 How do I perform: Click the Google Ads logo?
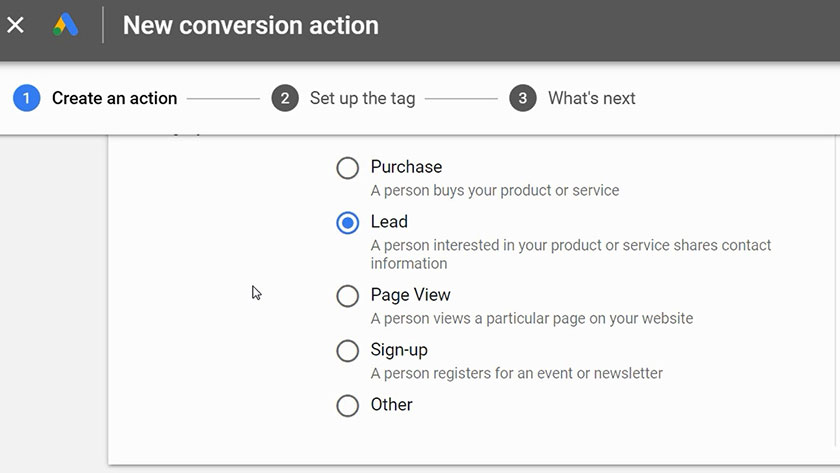[66, 25]
